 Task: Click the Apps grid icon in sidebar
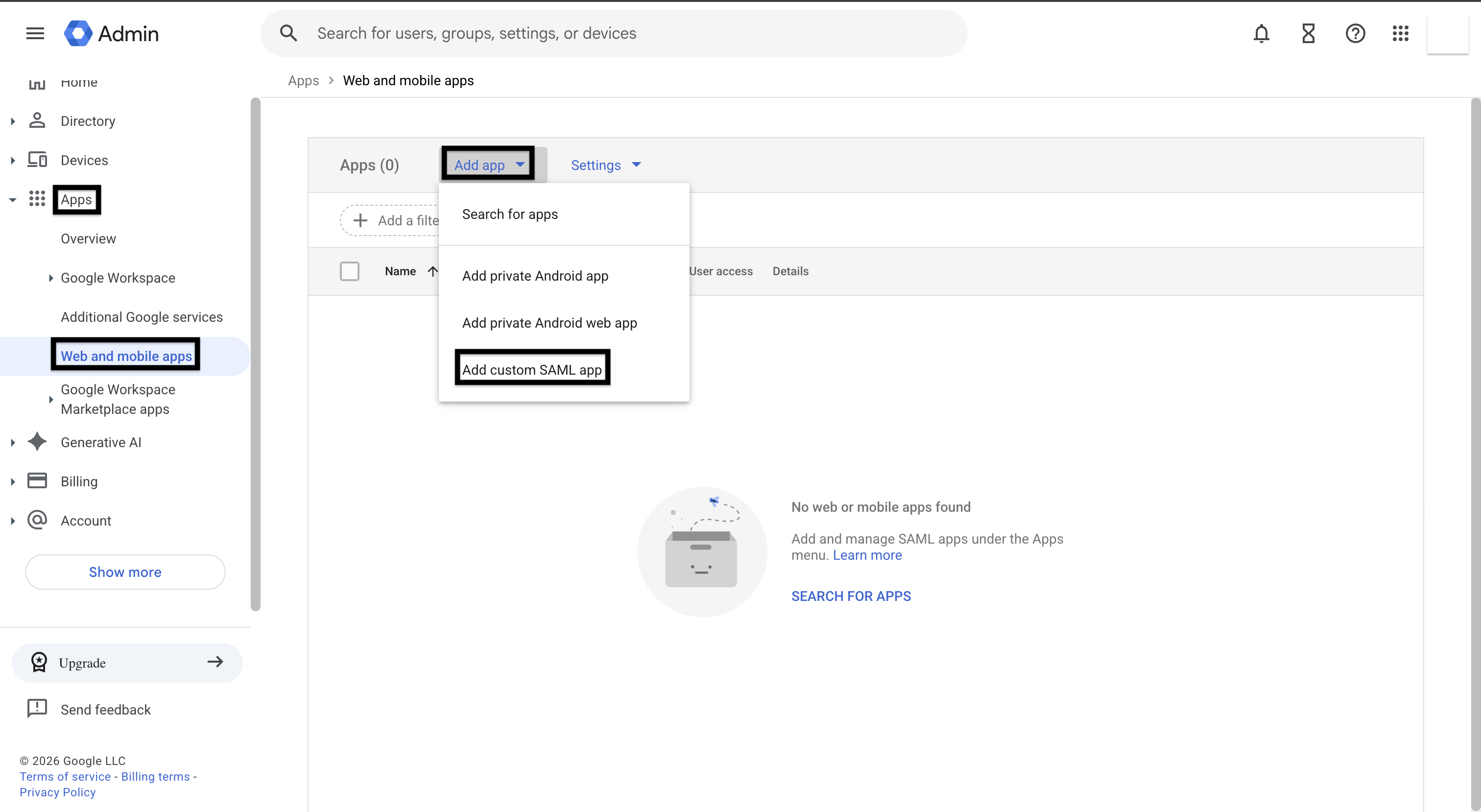[37, 199]
